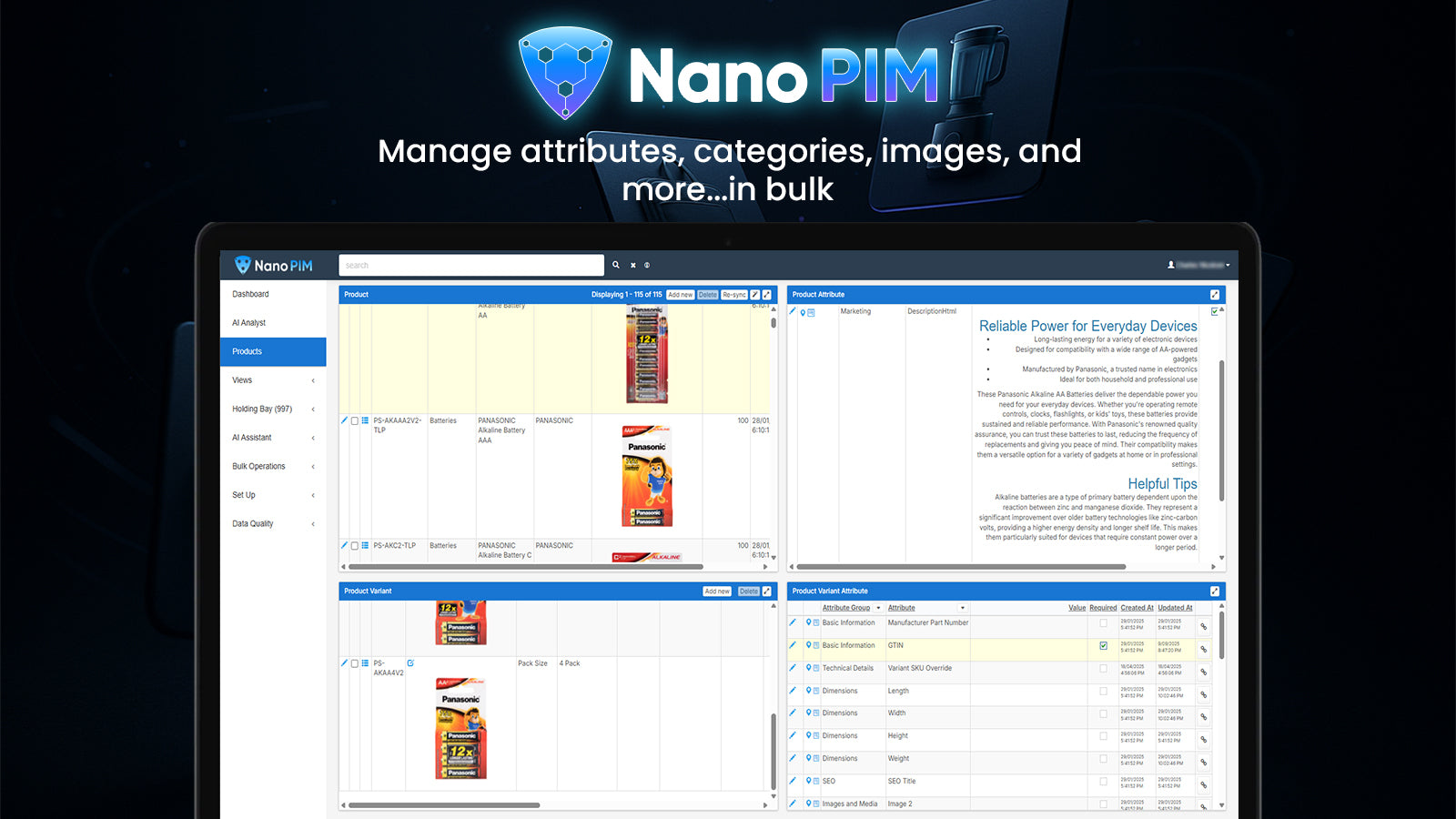Click the Product Attribute panel vertical scrollbar
This screenshot has width=1456, height=819.
[1221, 430]
